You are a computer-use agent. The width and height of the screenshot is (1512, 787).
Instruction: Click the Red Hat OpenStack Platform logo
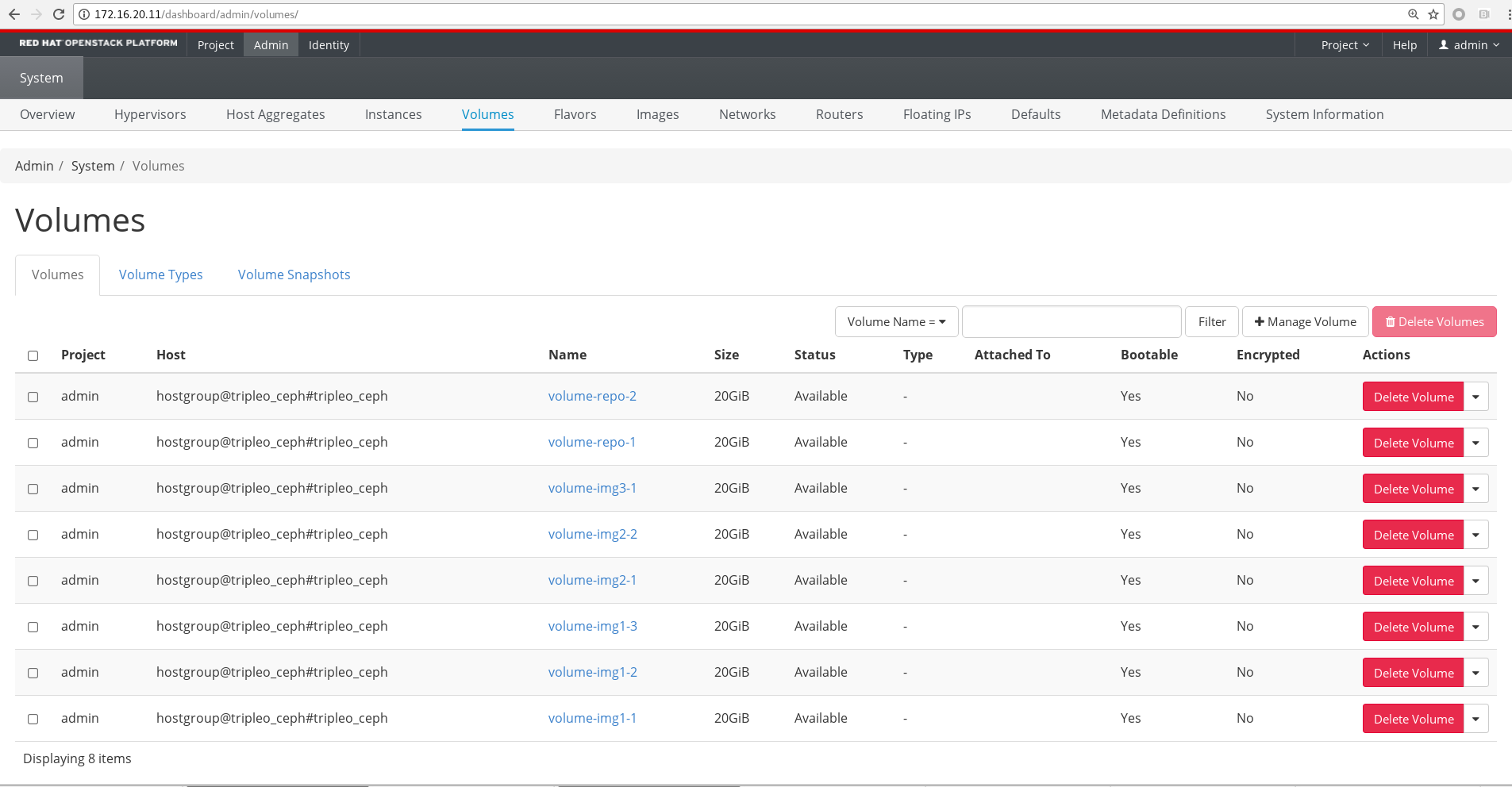pos(98,43)
